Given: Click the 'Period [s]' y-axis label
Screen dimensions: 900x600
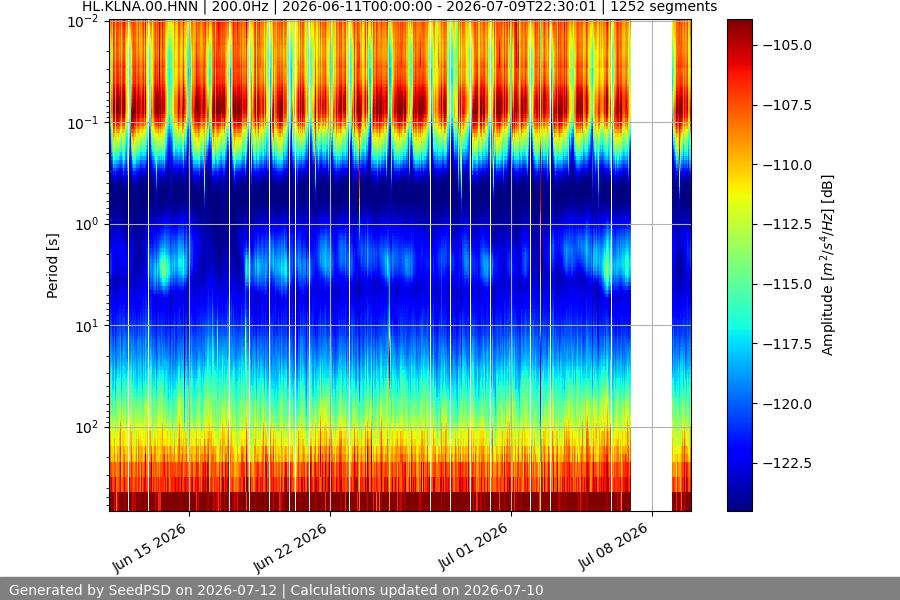Looking at the screenshot, I should (x=52, y=266).
